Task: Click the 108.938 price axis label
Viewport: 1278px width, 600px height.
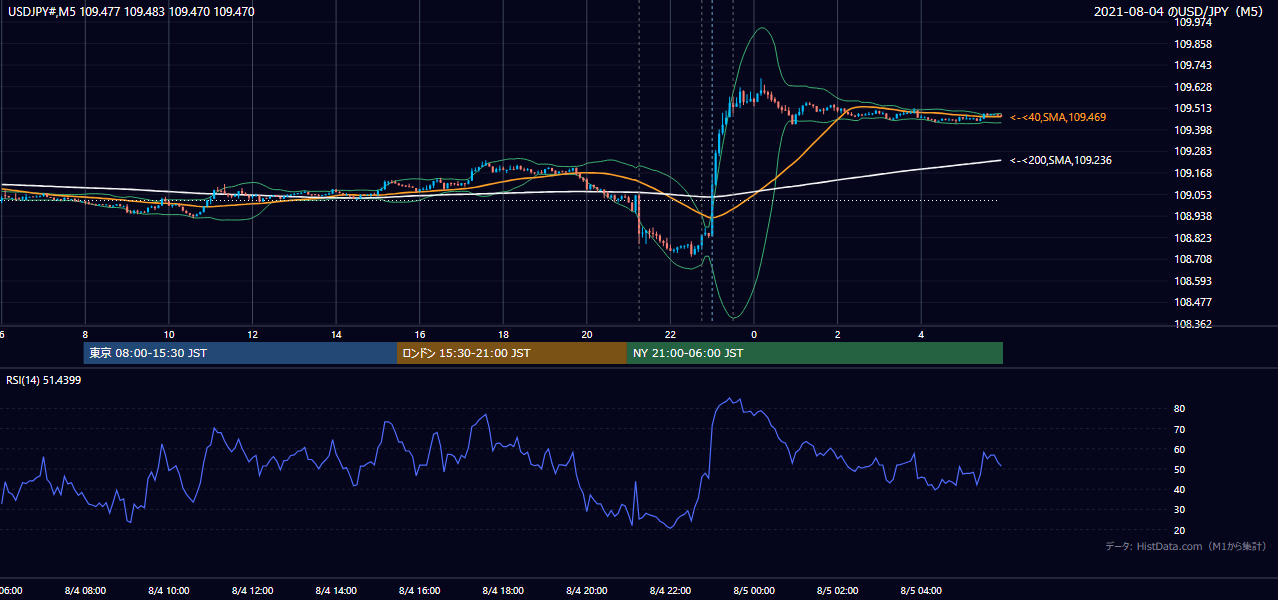Action: pyautogui.click(x=1193, y=216)
